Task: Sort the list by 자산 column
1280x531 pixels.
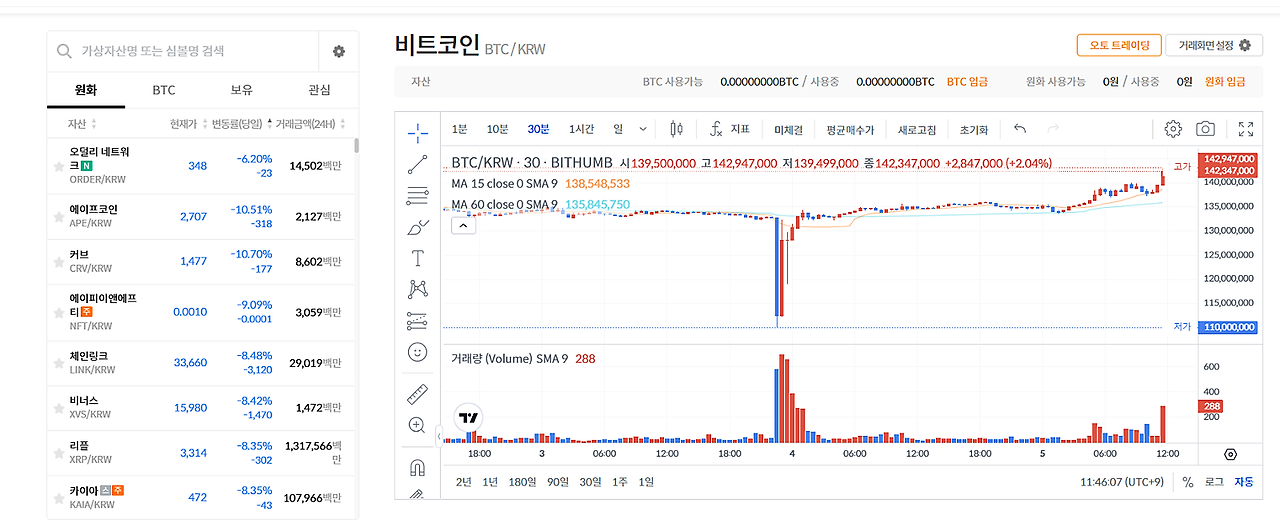Action: point(82,124)
